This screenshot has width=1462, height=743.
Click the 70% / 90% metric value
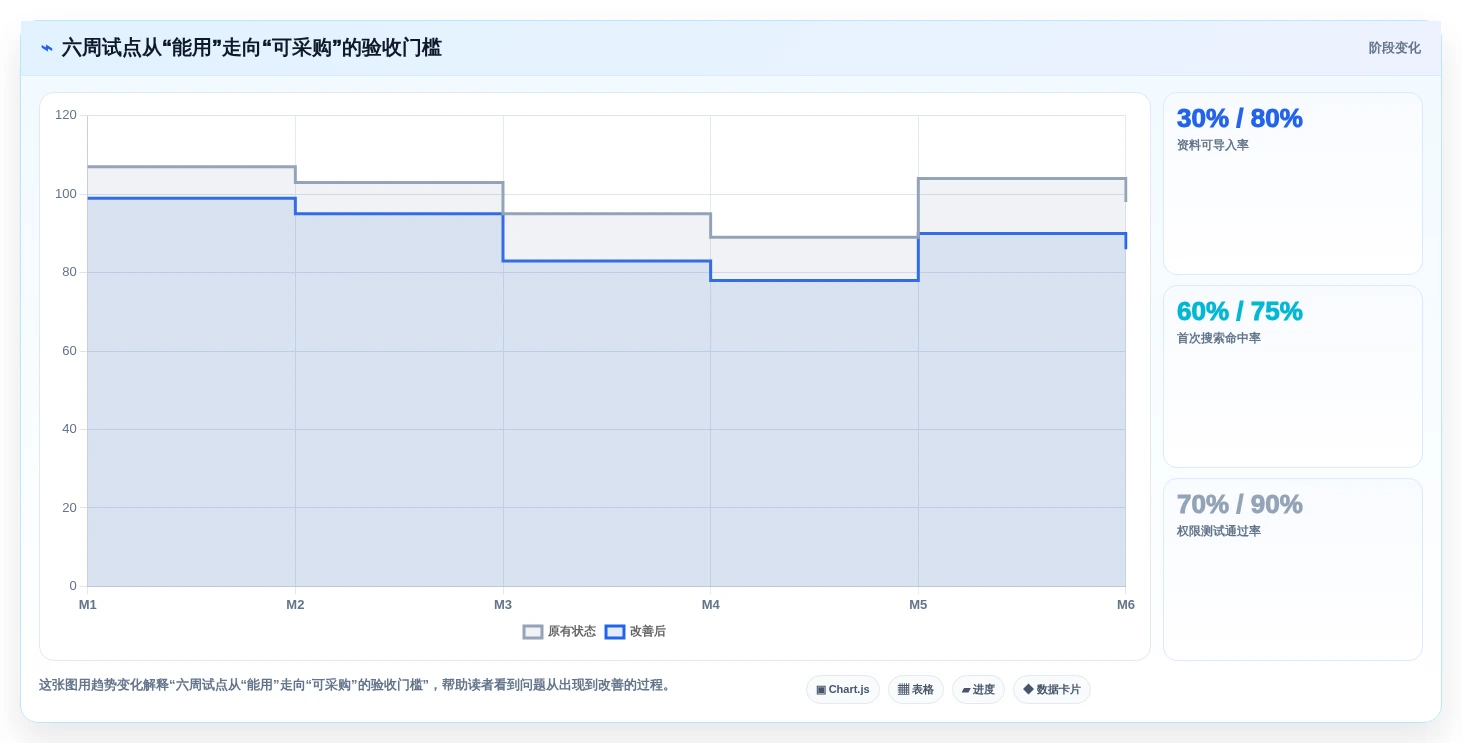[x=1239, y=504]
